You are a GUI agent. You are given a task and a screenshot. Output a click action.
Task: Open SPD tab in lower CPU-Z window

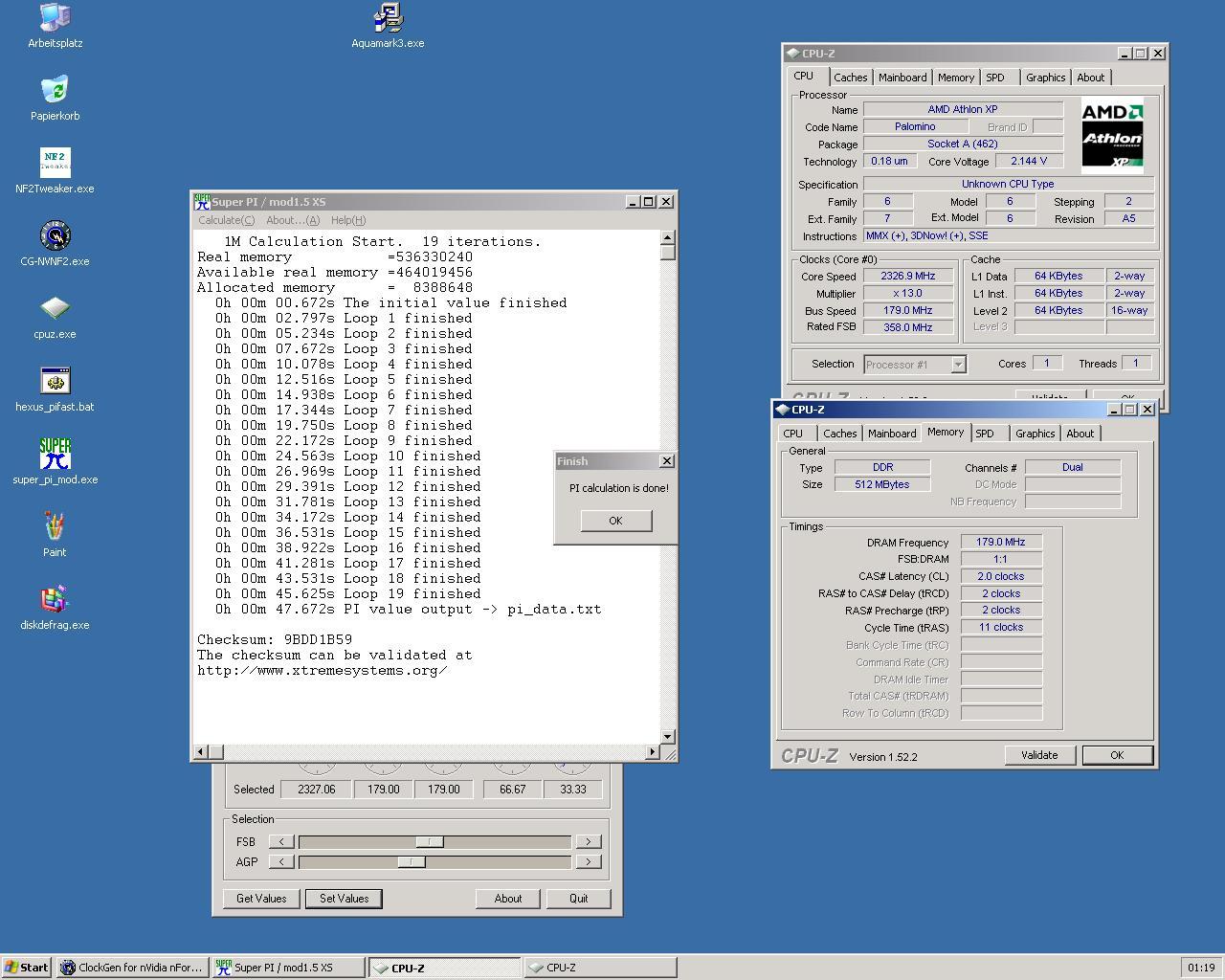pos(985,434)
